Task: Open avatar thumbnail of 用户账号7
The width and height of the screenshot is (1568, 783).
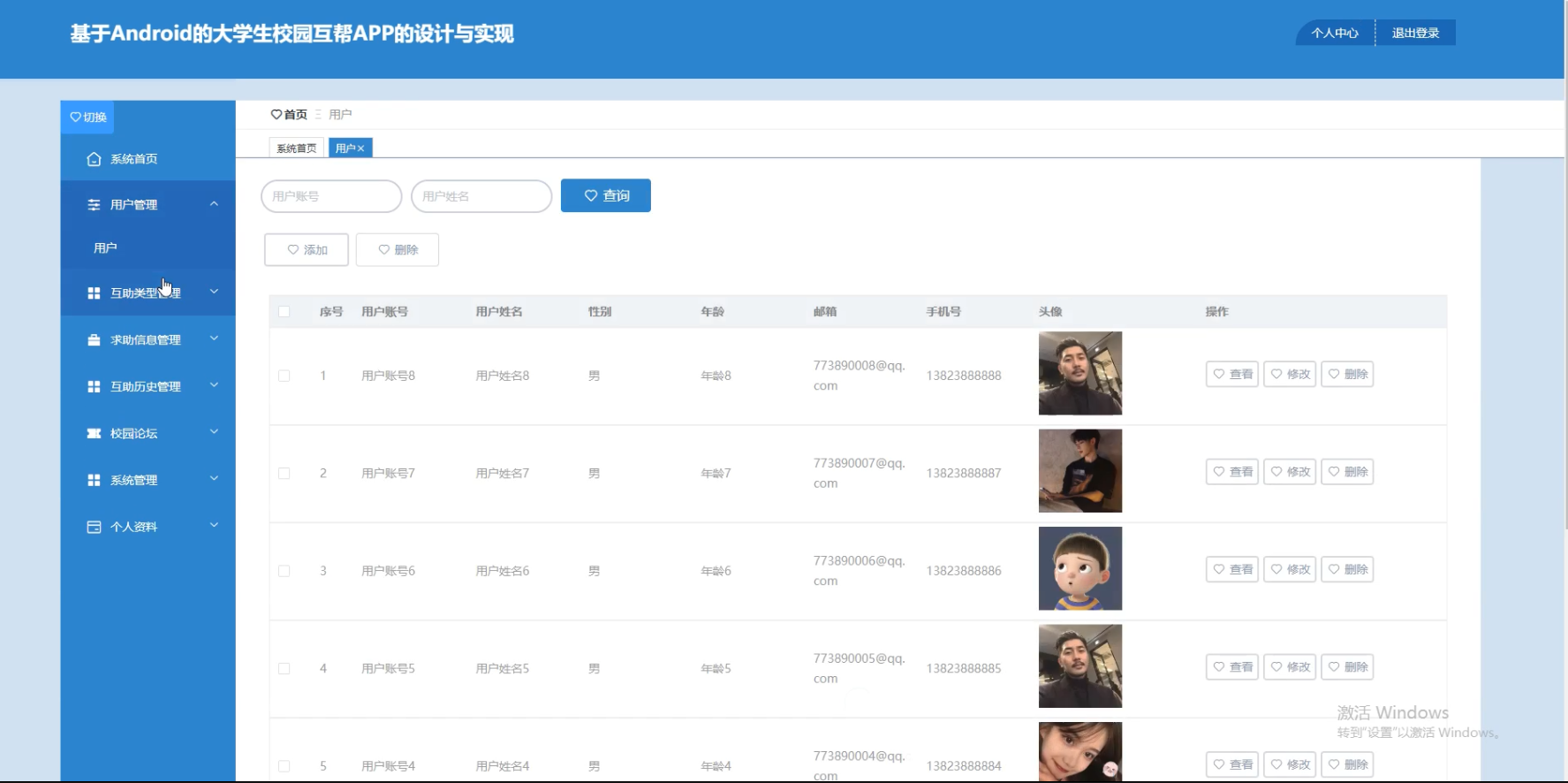Action: [1080, 471]
